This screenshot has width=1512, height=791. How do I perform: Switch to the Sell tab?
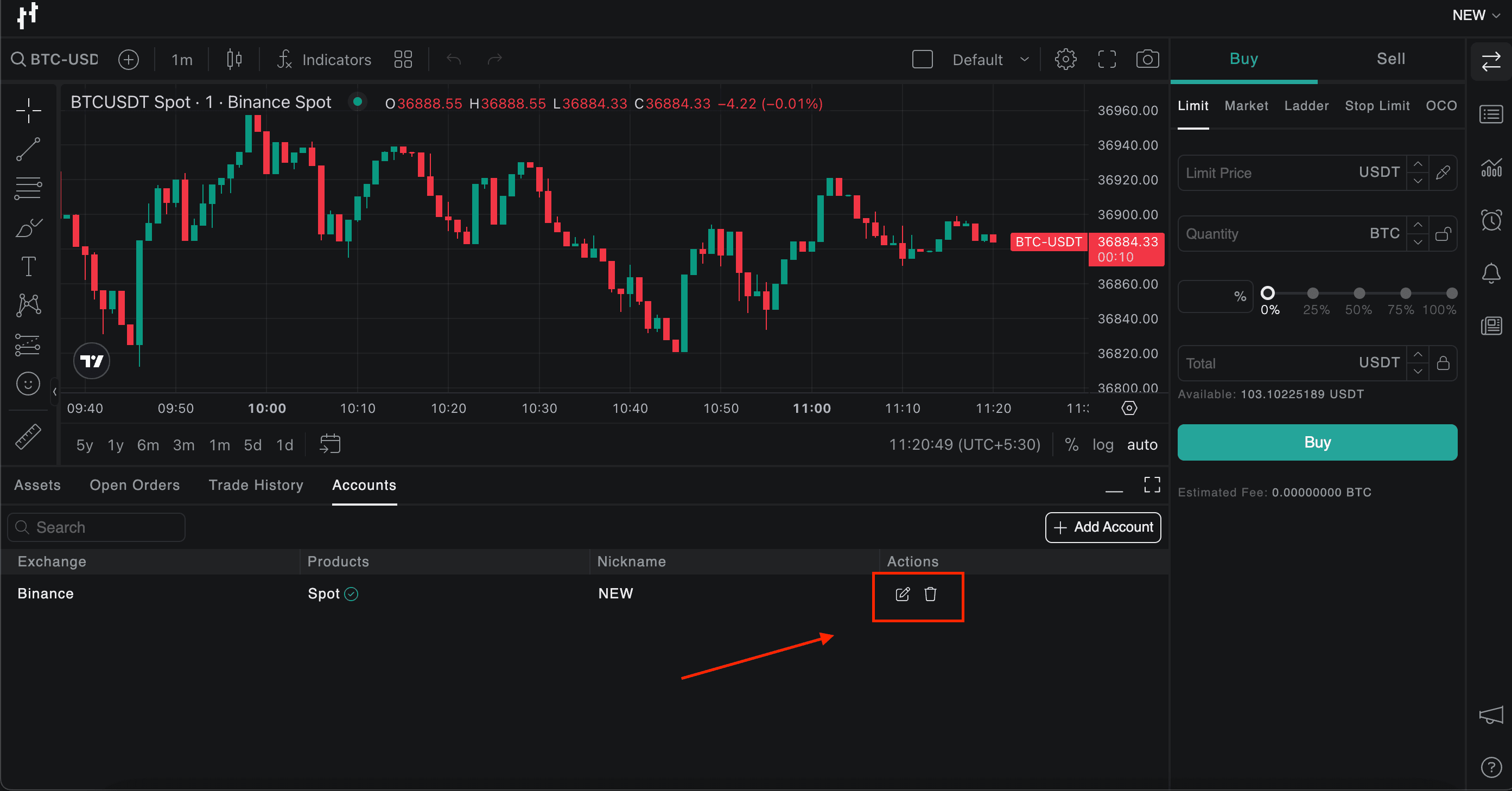[x=1390, y=59]
